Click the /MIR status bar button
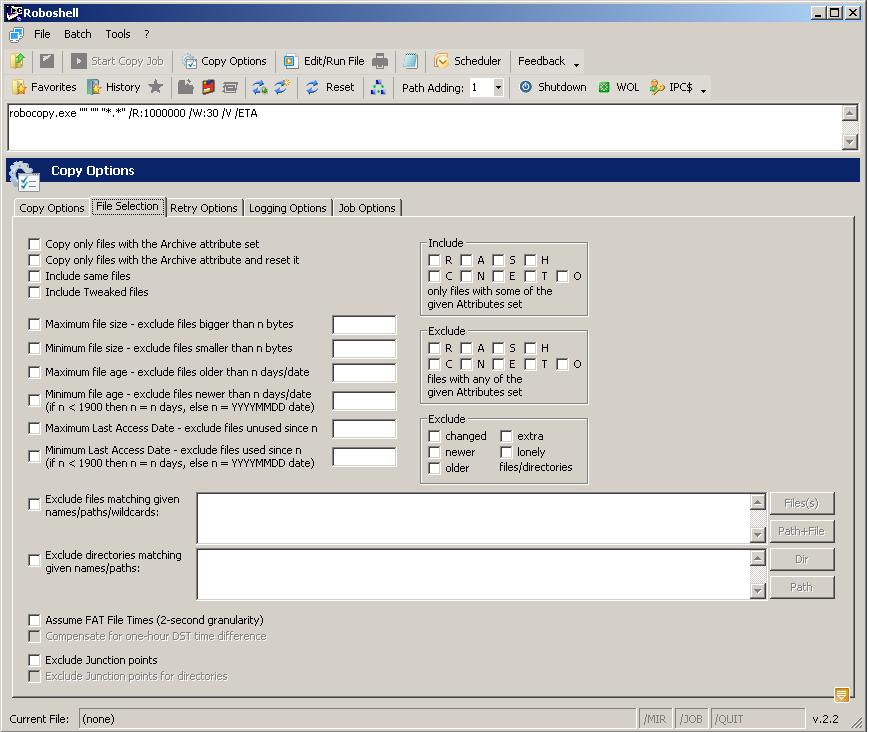The height and width of the screenshot is (732, 869). click(x=655, y=719)
